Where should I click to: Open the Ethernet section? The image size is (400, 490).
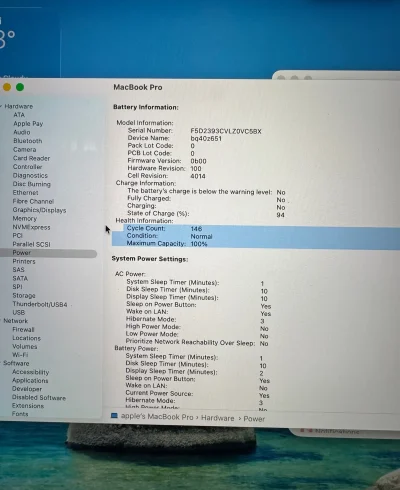pyautogui.click(x=25, y=193)
